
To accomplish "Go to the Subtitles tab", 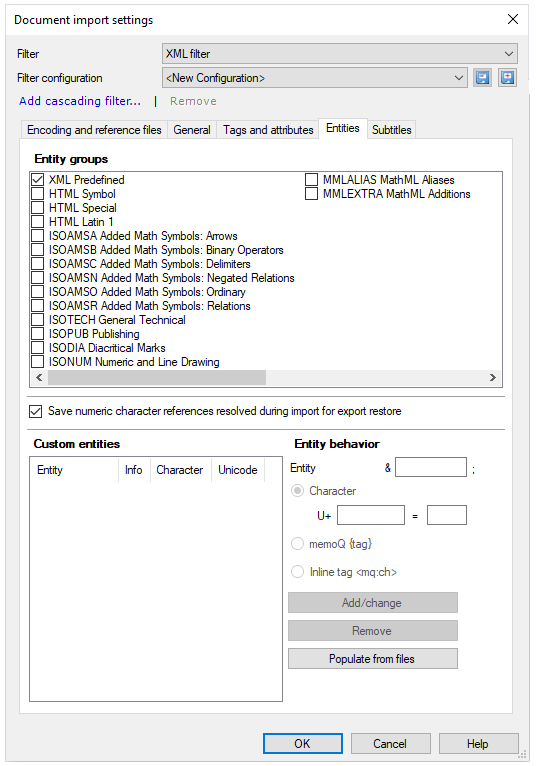I will (x=391, y=130).
